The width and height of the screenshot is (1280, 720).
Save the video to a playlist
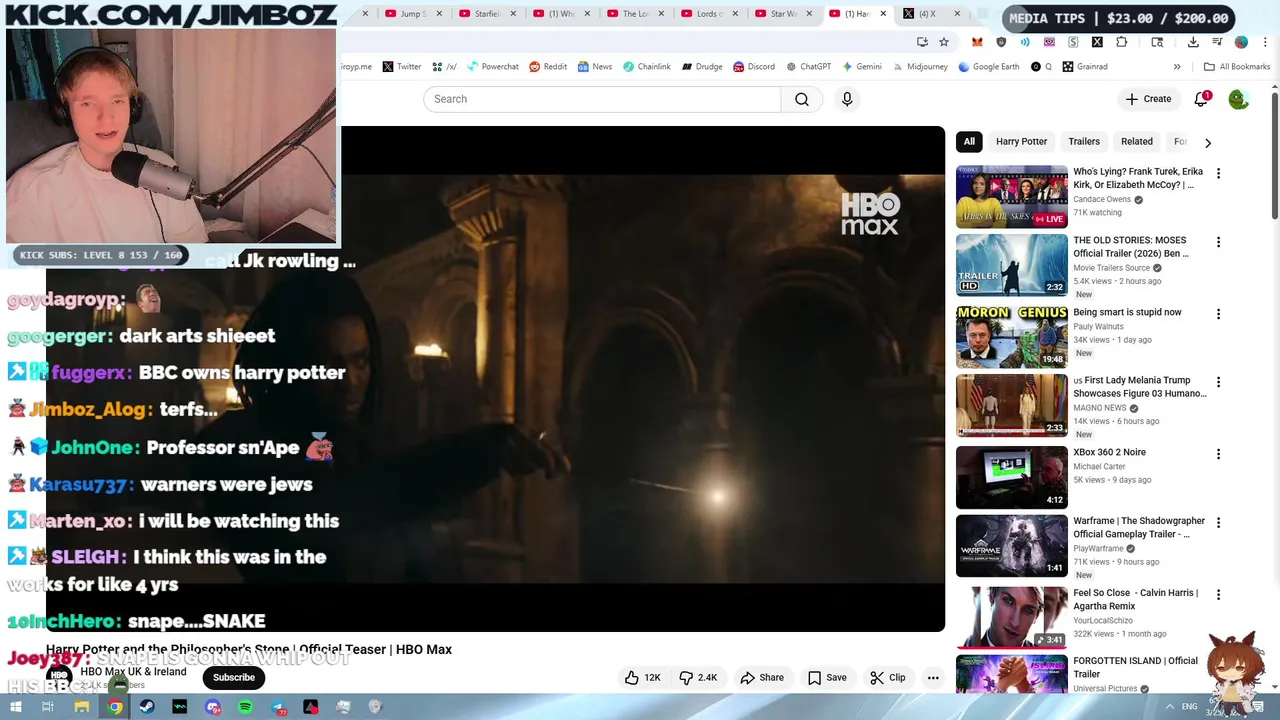[827, 677]
